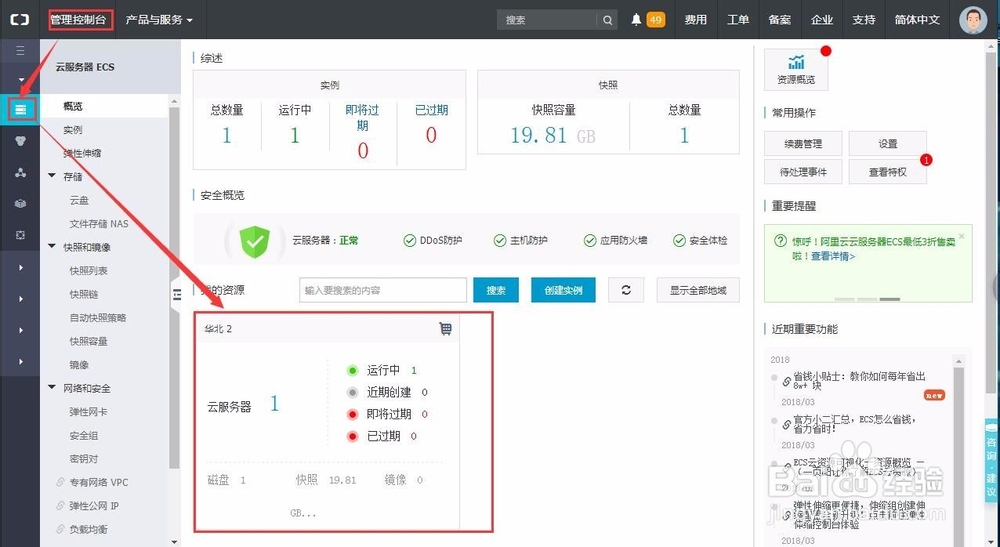
Task: Click the 设置 button
Action: pyautogui.click(x=887, y=144)
